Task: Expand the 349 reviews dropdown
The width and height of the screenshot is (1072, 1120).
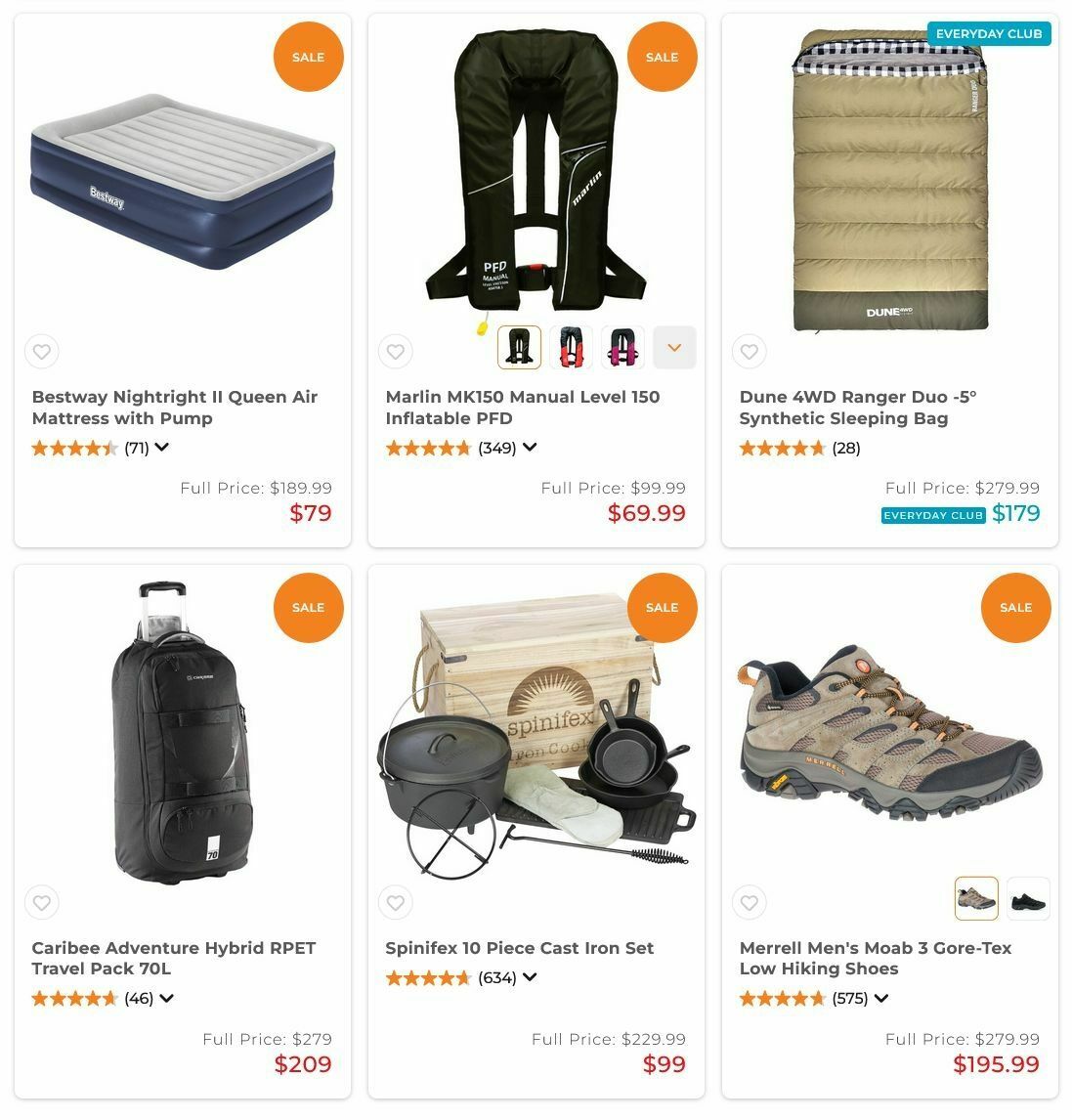Action: [530, 448]
